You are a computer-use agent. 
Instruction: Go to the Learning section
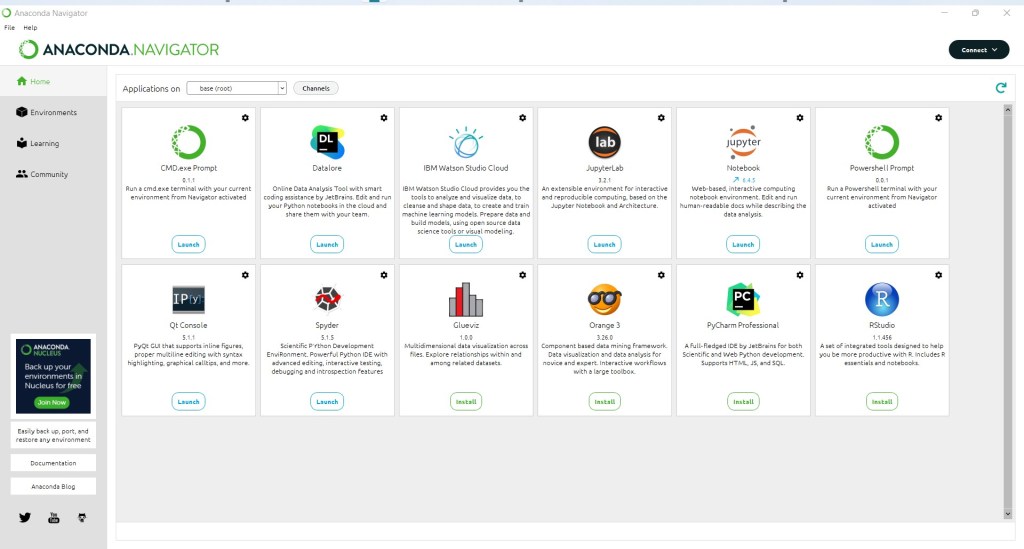click(x=44, y=143)
